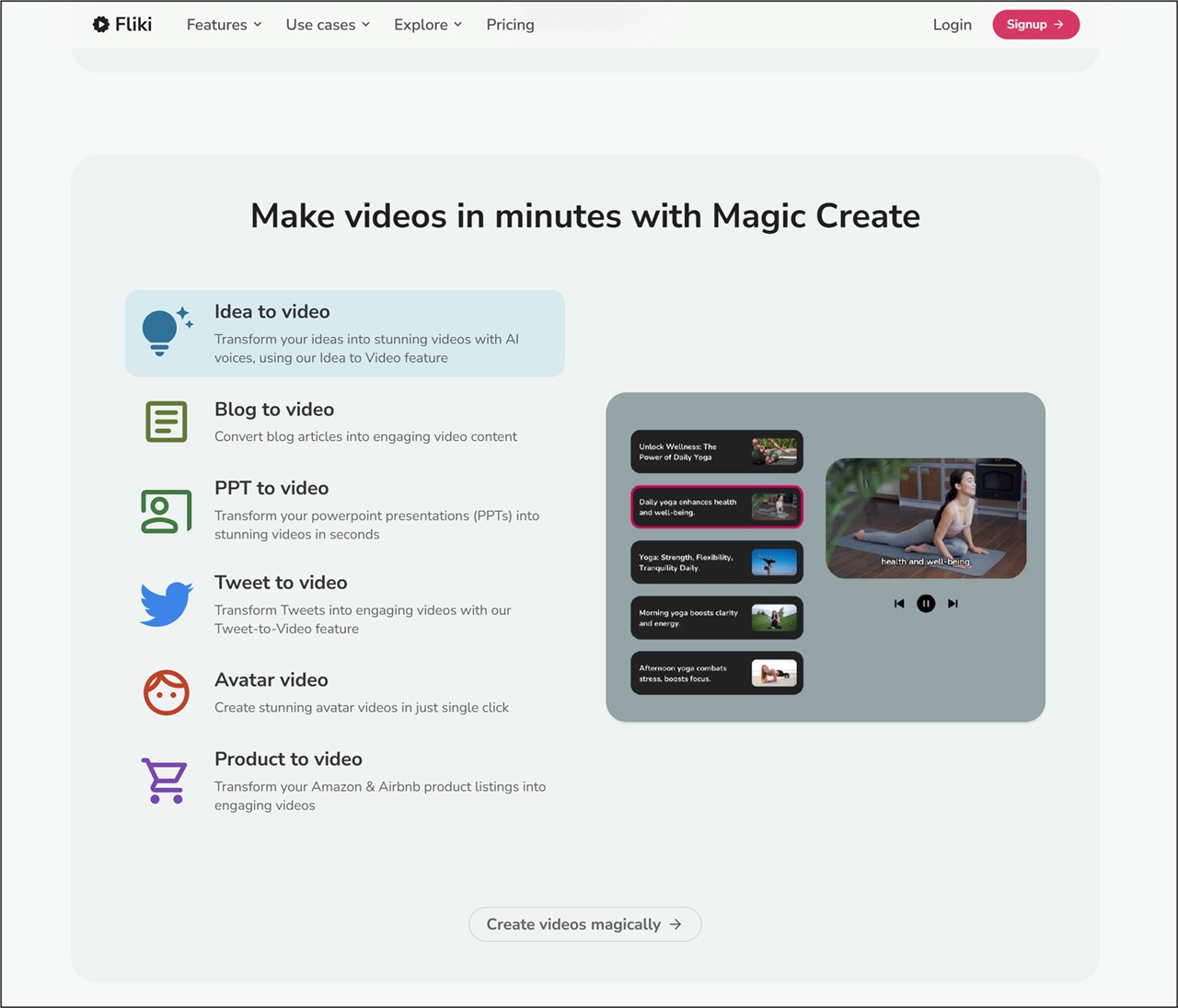The width and height of the screenshot is (1178, 1008).
Task: Click the Signup button
Action: click(1035, 25)
